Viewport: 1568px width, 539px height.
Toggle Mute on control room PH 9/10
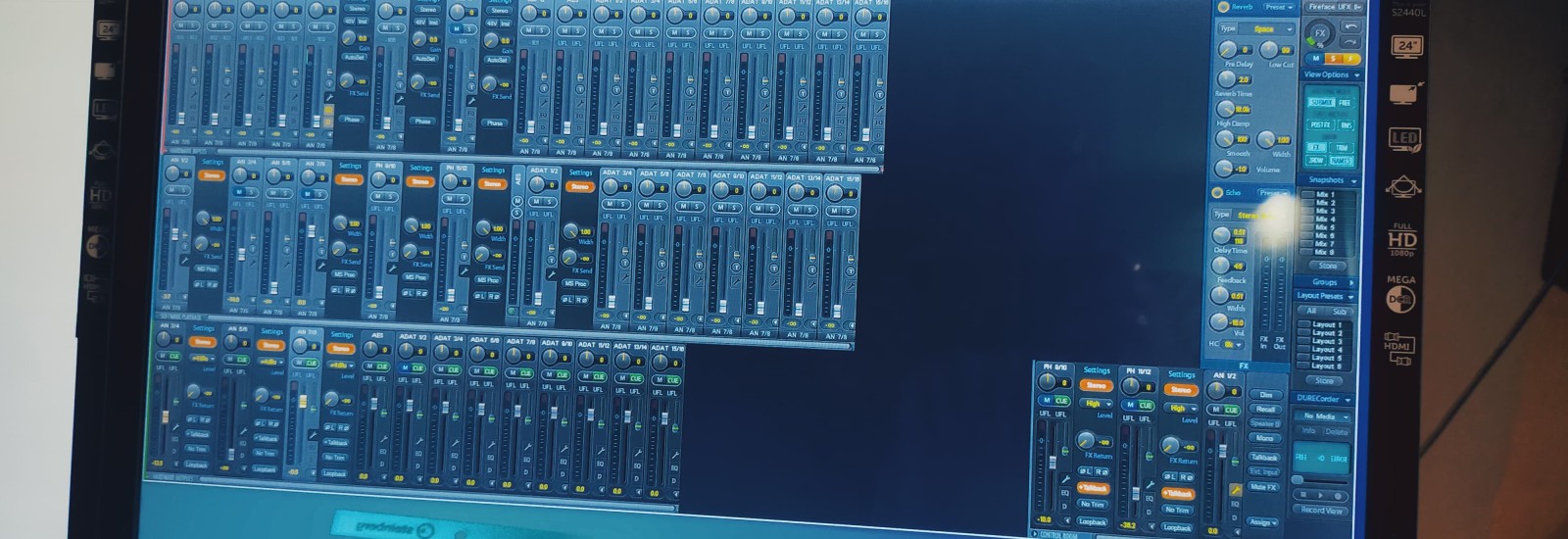click(1047, 400)
